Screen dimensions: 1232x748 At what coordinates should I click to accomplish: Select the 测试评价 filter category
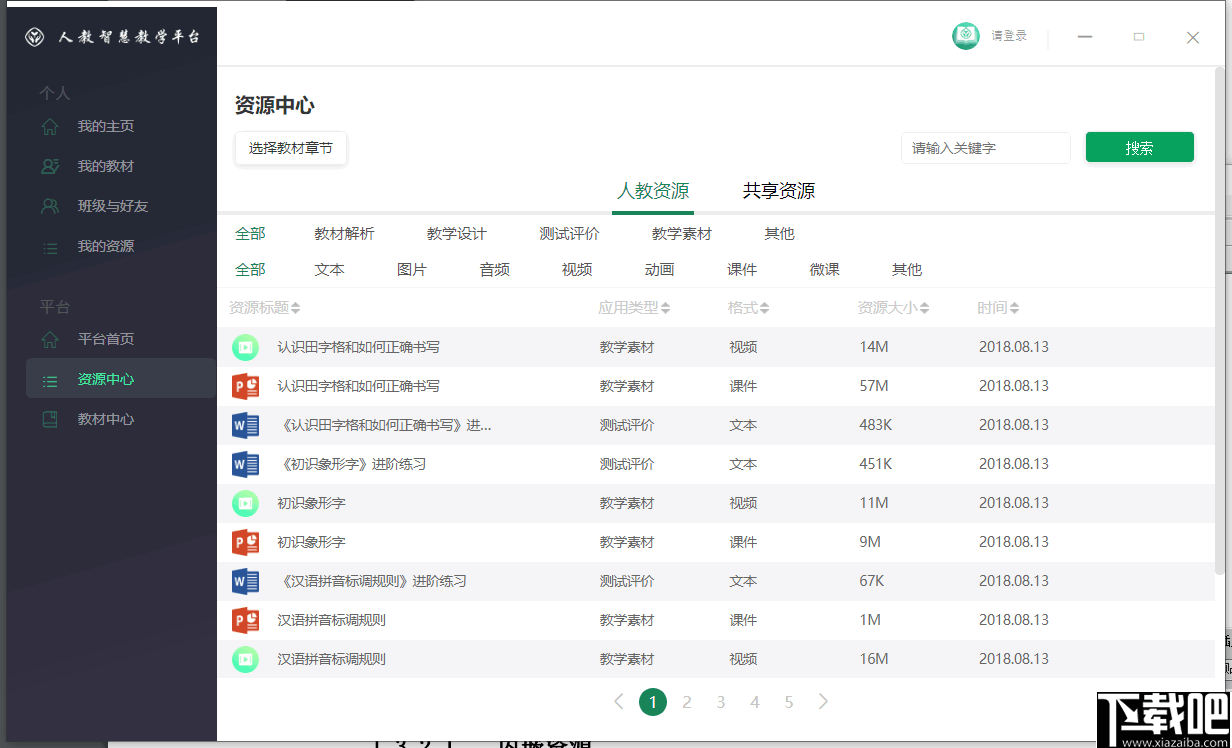[569, 233]
